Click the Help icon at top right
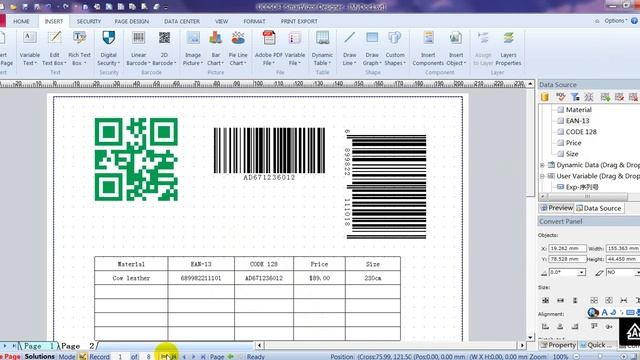This screenshot has width=640, height=360. 635,20
